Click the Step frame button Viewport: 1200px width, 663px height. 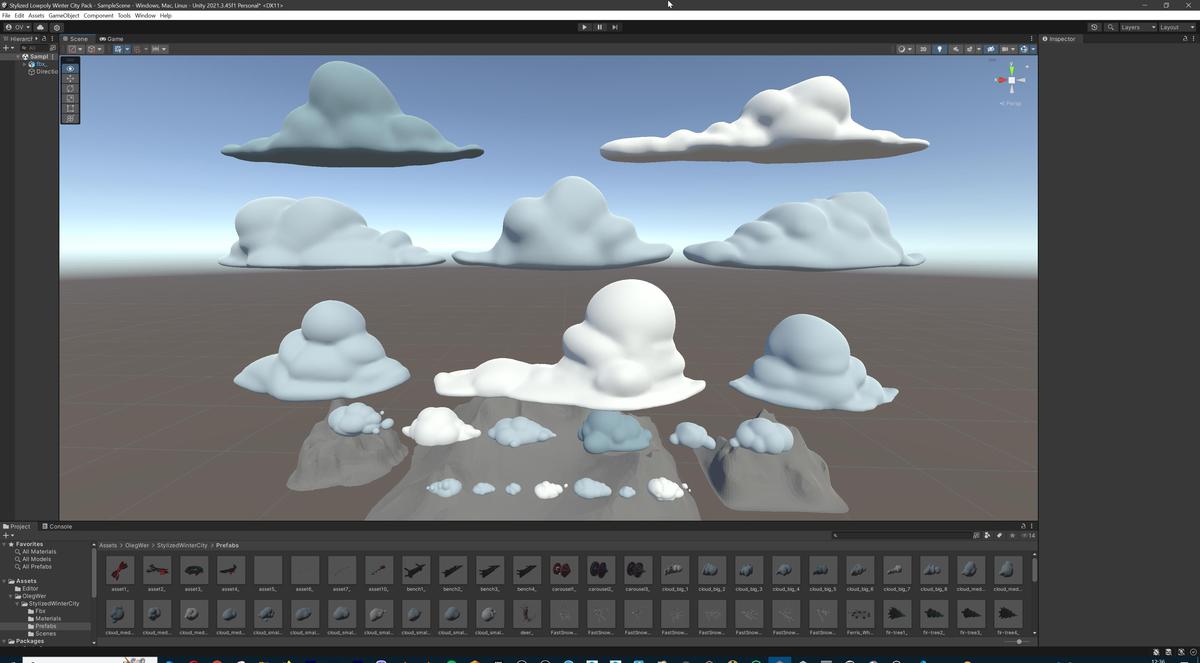click(x=614, y=27)
